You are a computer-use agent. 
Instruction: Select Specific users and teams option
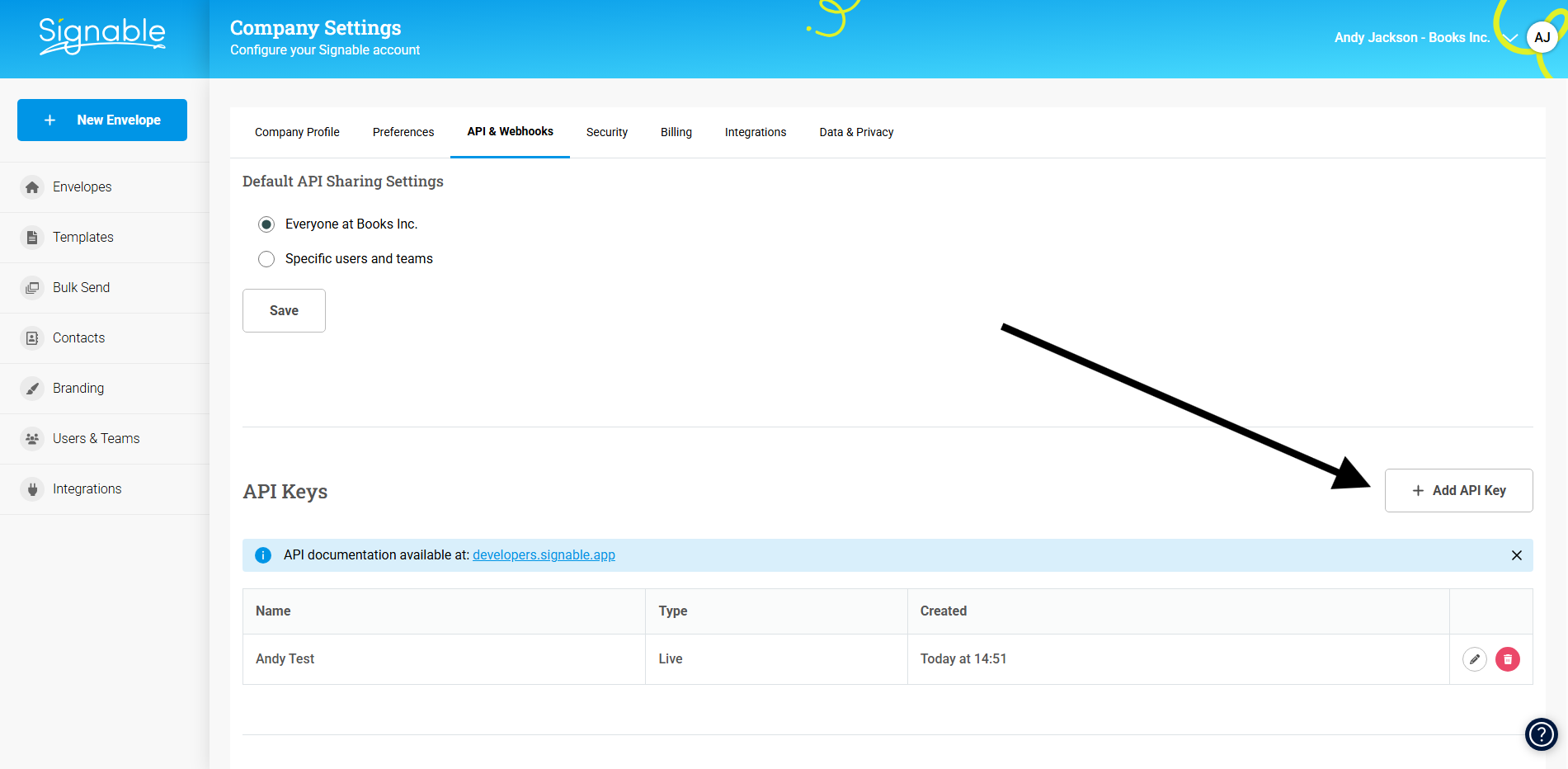pyautogui.click(x=266, y=259)
